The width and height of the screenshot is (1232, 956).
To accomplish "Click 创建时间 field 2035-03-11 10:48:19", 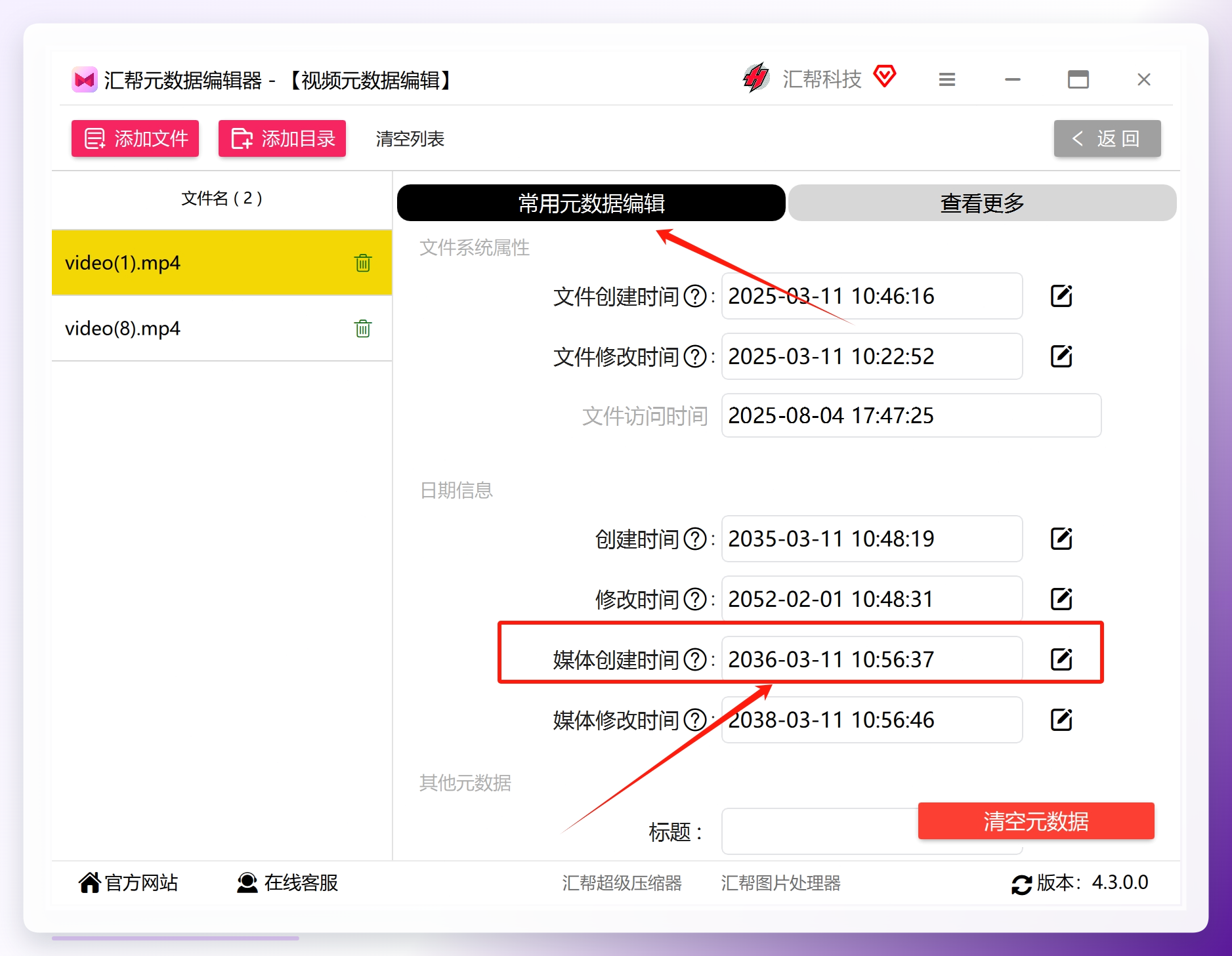I will click(x=872, y=539).
